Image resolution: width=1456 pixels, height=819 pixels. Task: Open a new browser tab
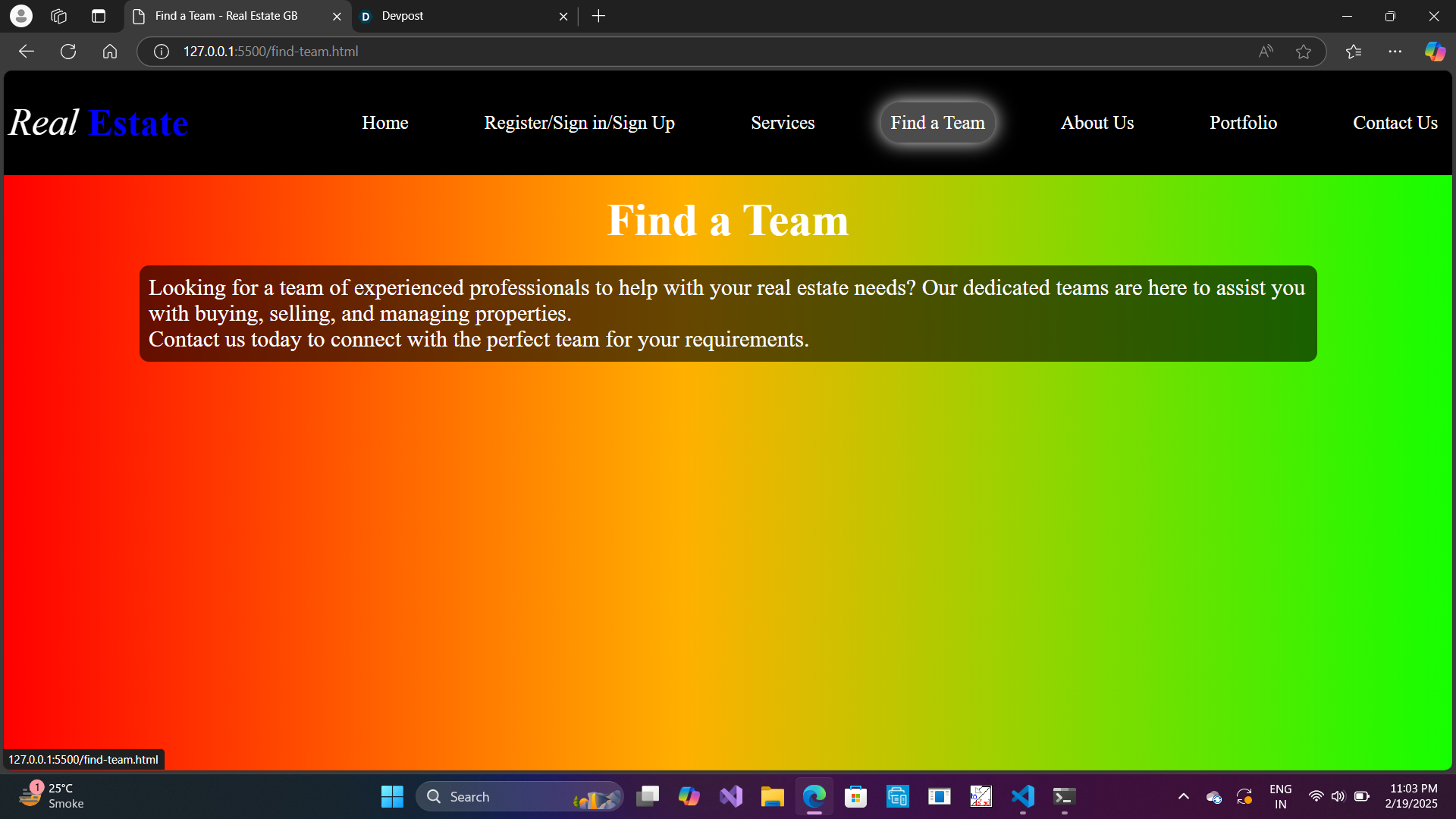(598, 16)
